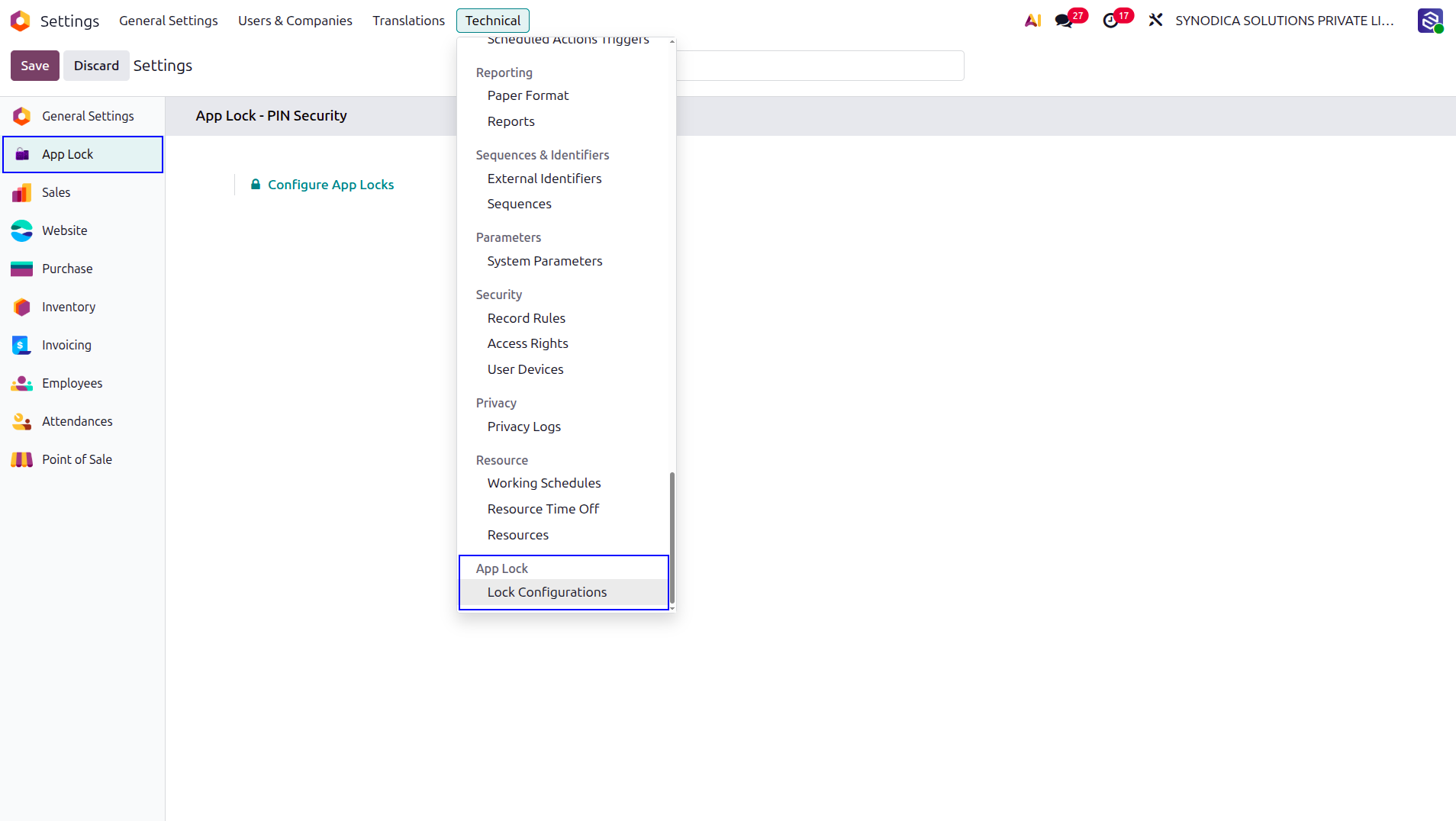Open the Configure App Locks link
This screenshot has width=1456, height=821.
click(330, 185)
